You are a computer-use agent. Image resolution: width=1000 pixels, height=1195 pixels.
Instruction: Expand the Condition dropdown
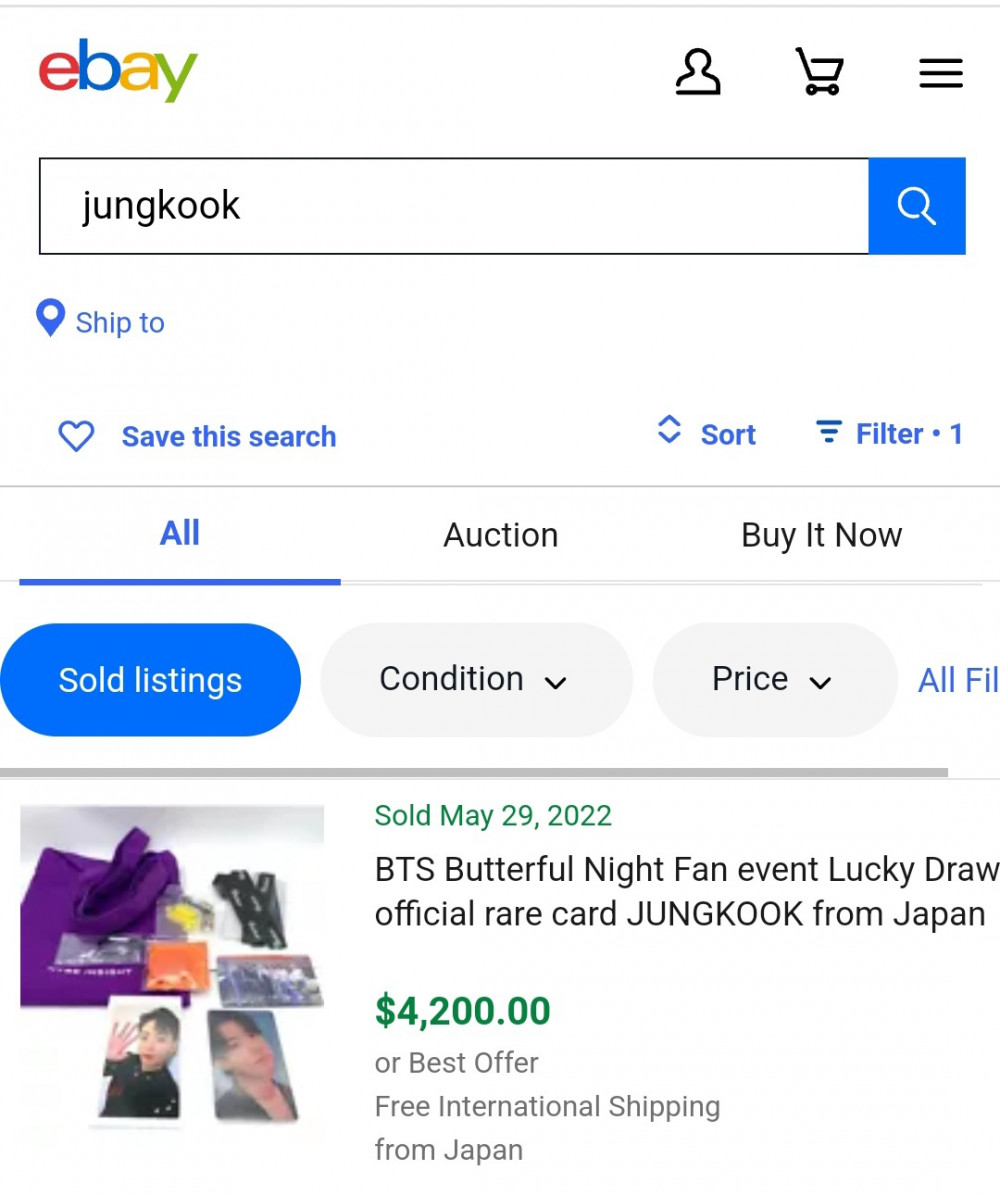[x=476, y=680]
